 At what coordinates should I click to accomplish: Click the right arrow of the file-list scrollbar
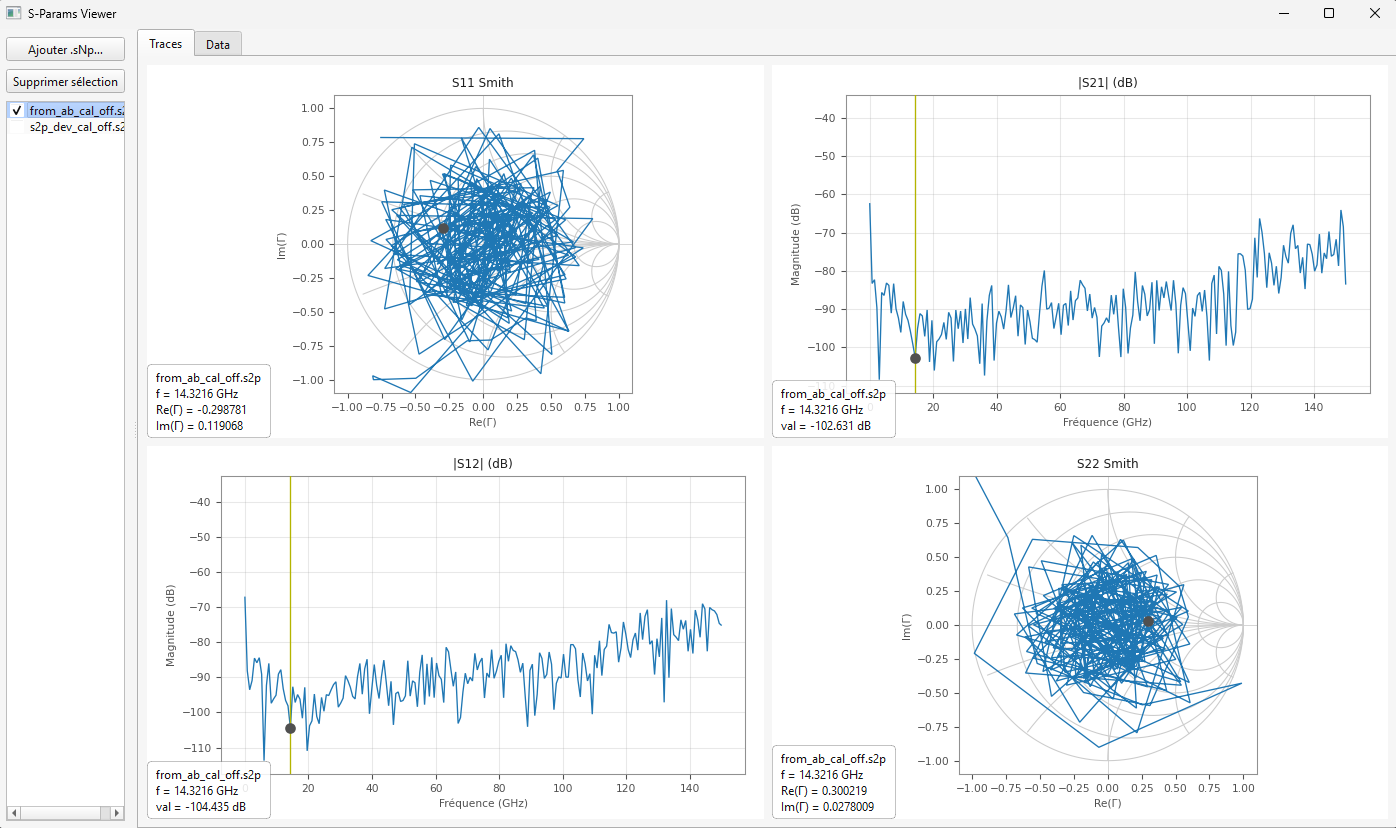(118, 813)
